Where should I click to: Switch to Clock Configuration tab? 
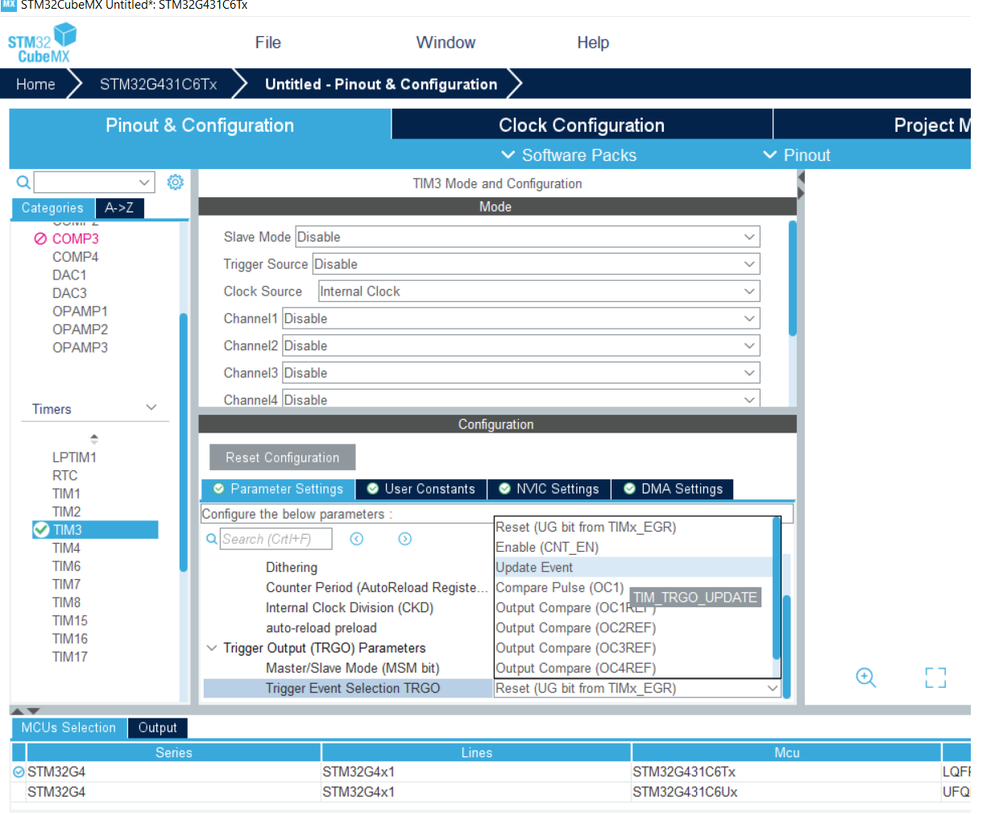pyautogui.click(x=582, y=125)
